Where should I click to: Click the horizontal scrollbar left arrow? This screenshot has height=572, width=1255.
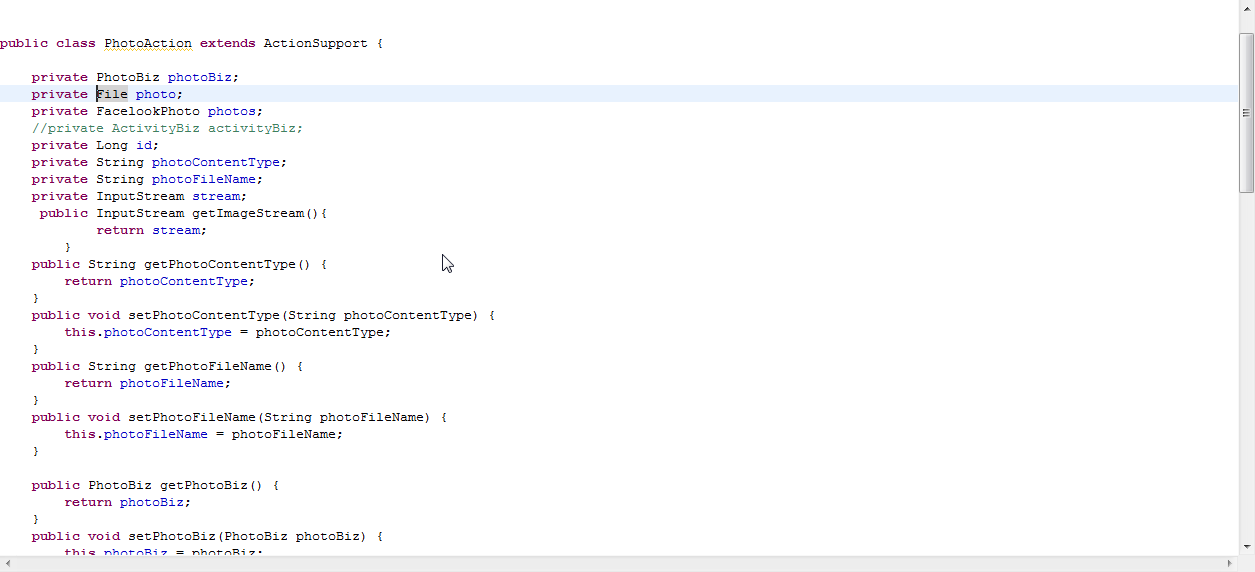click(x=8, y=564)
